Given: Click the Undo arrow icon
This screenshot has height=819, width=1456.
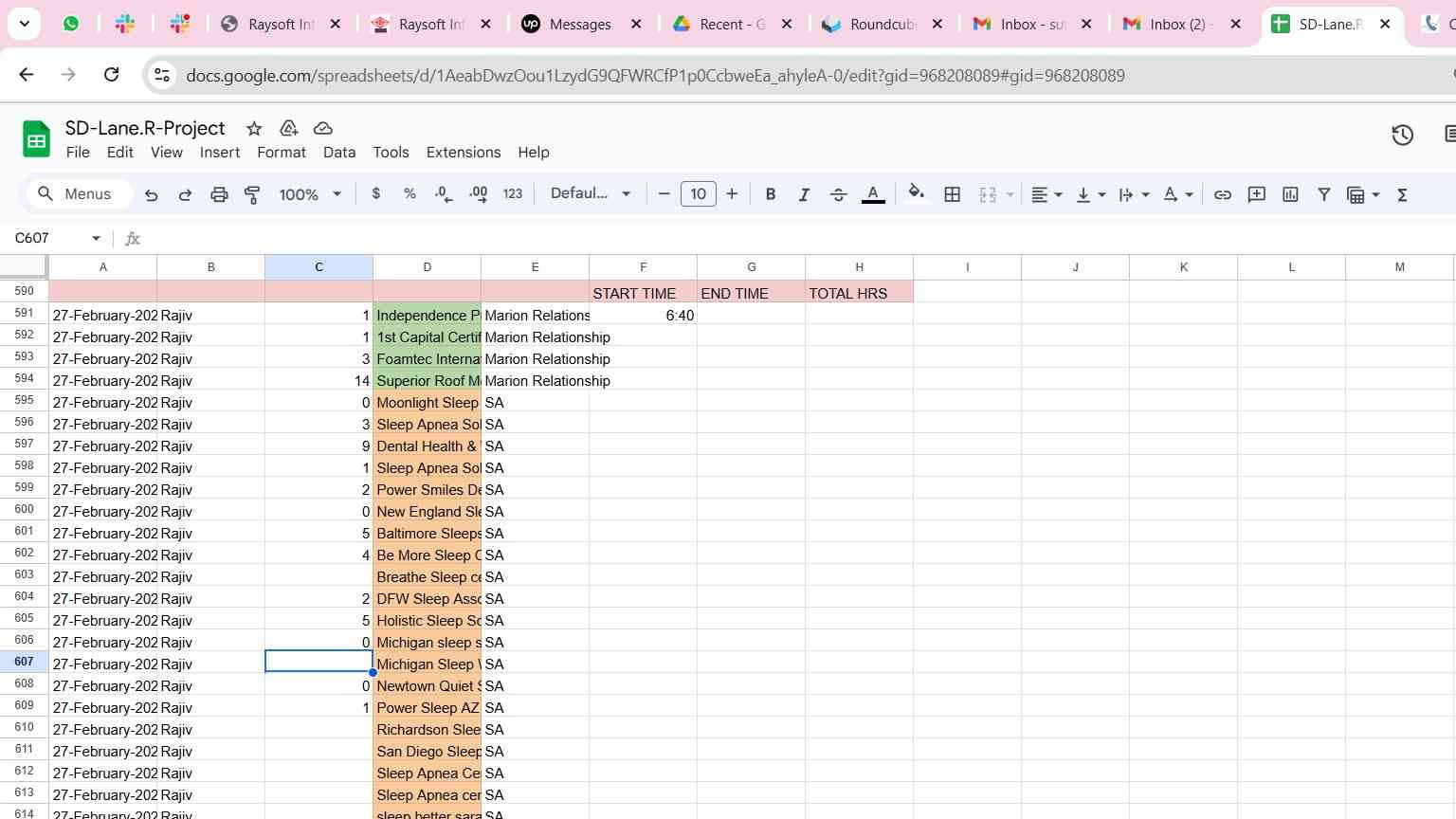Looking at the screenshot, I should pos(152,194).
